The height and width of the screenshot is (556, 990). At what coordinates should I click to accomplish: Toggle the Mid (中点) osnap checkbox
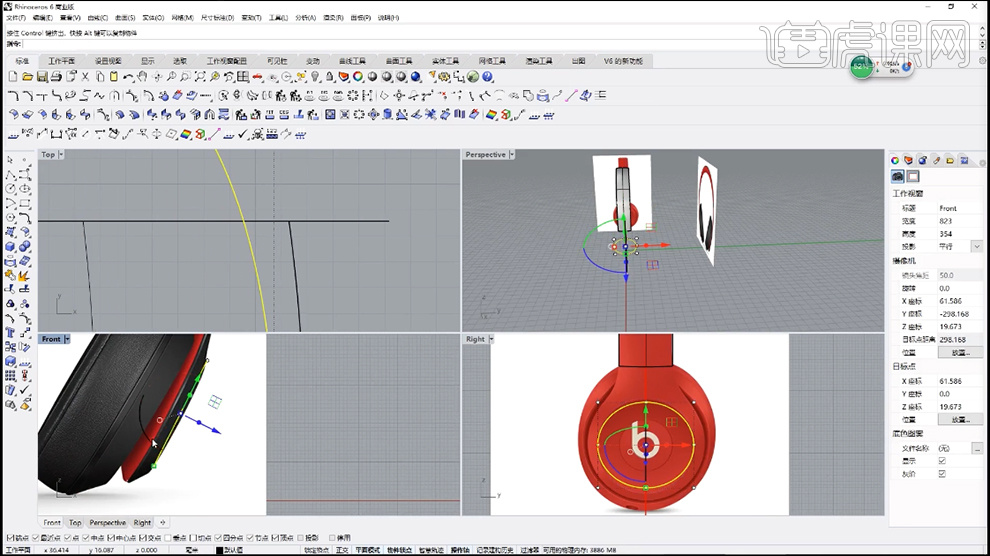pyautogui.click(x=86, y=538)
